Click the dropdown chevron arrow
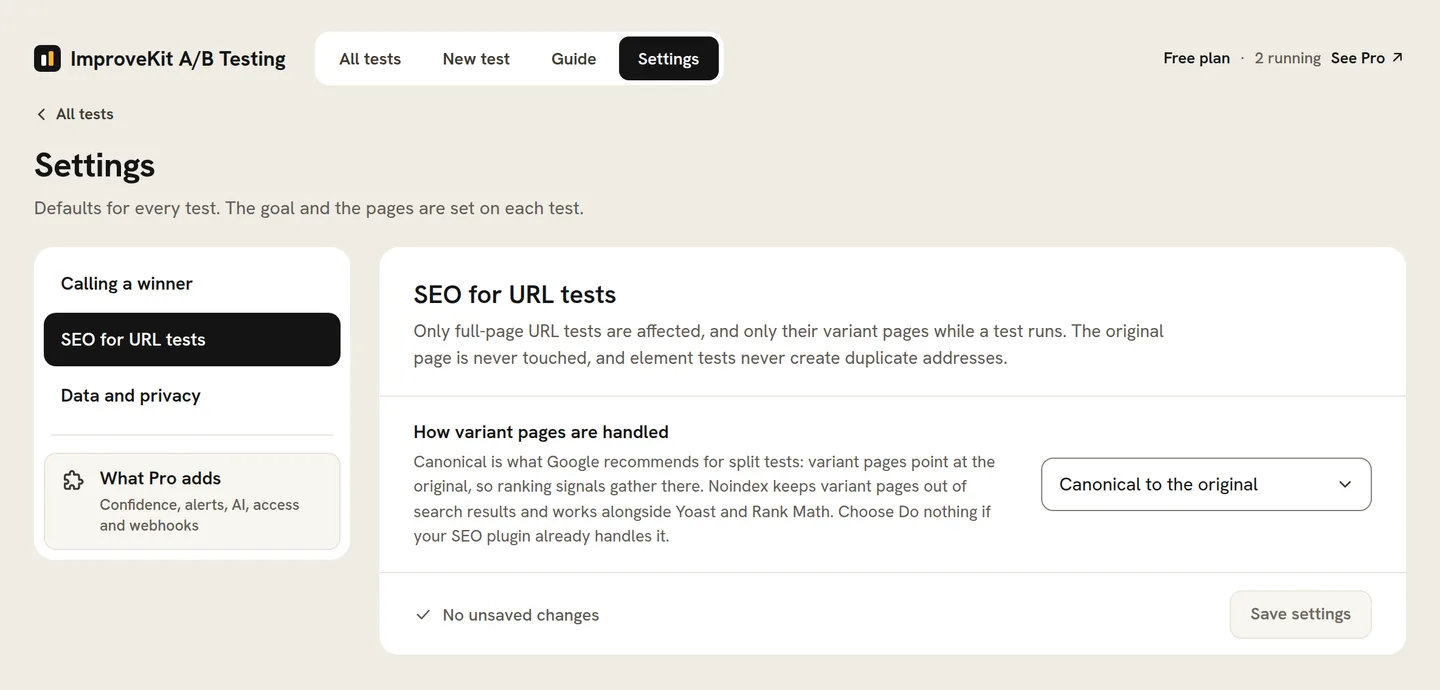Image resolution: width=1440 pixels, height=690 pixels. click(x=1345, y=484)
